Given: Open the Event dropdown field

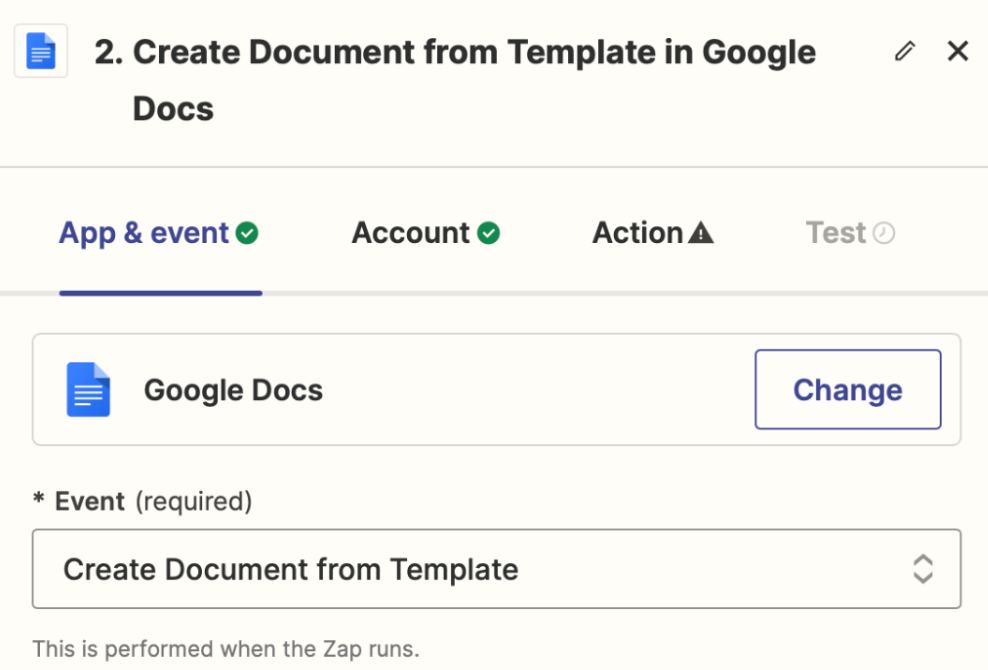Looking at the screenshot, I should (x=497, y=569).
